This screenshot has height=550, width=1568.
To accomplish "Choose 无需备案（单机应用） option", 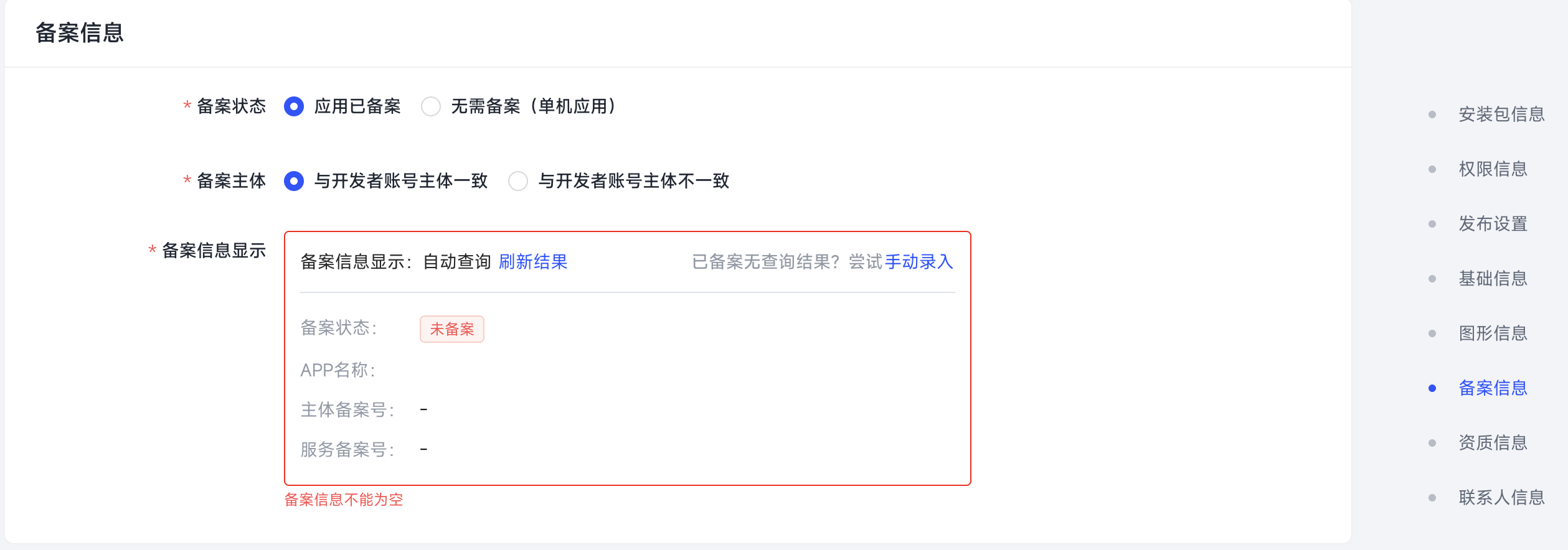I will click(431, 106).
